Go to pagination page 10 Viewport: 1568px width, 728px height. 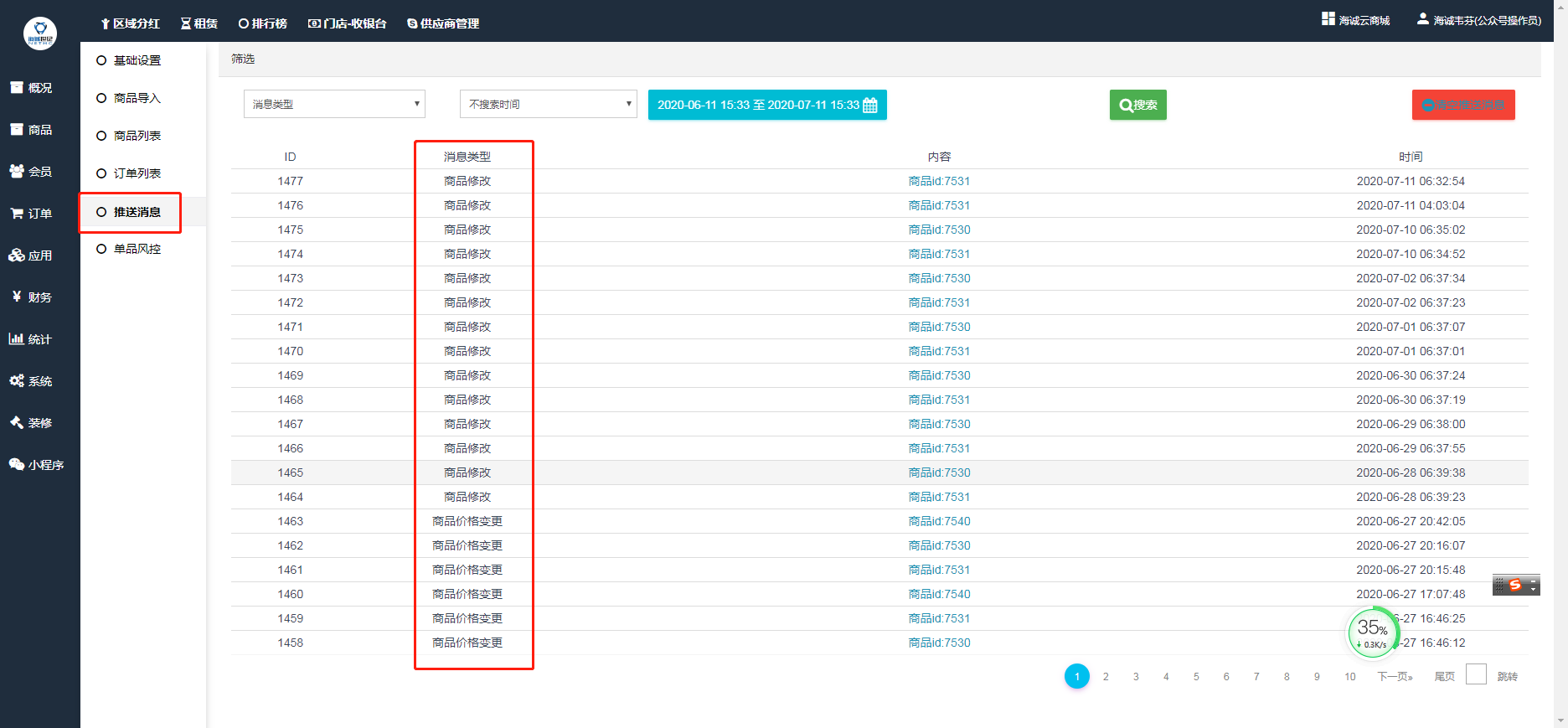coord(1350,676)
